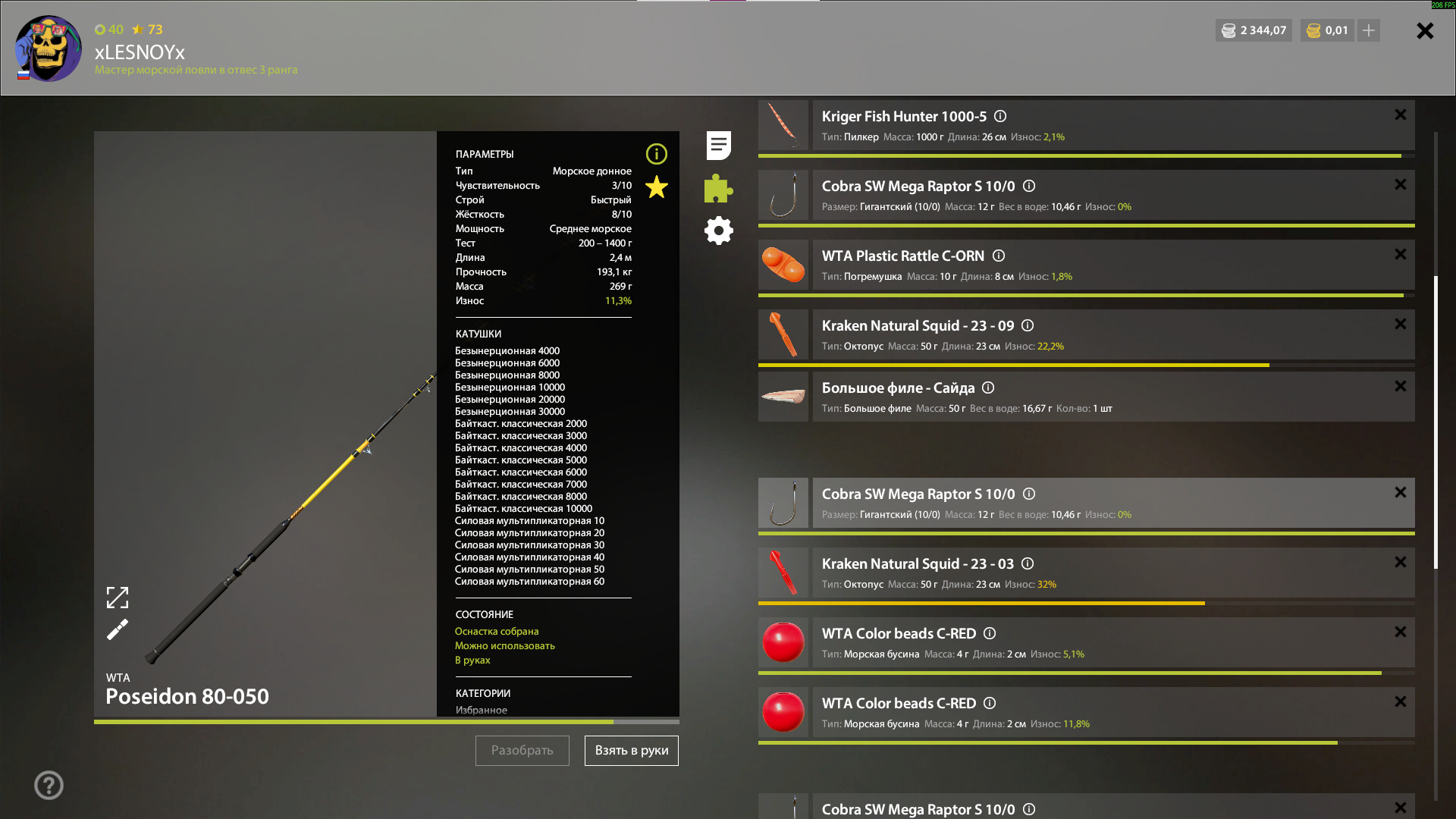Click the gold coins balance 0,01
This screenshot has width=1456, height=819.
(1327, 30)
